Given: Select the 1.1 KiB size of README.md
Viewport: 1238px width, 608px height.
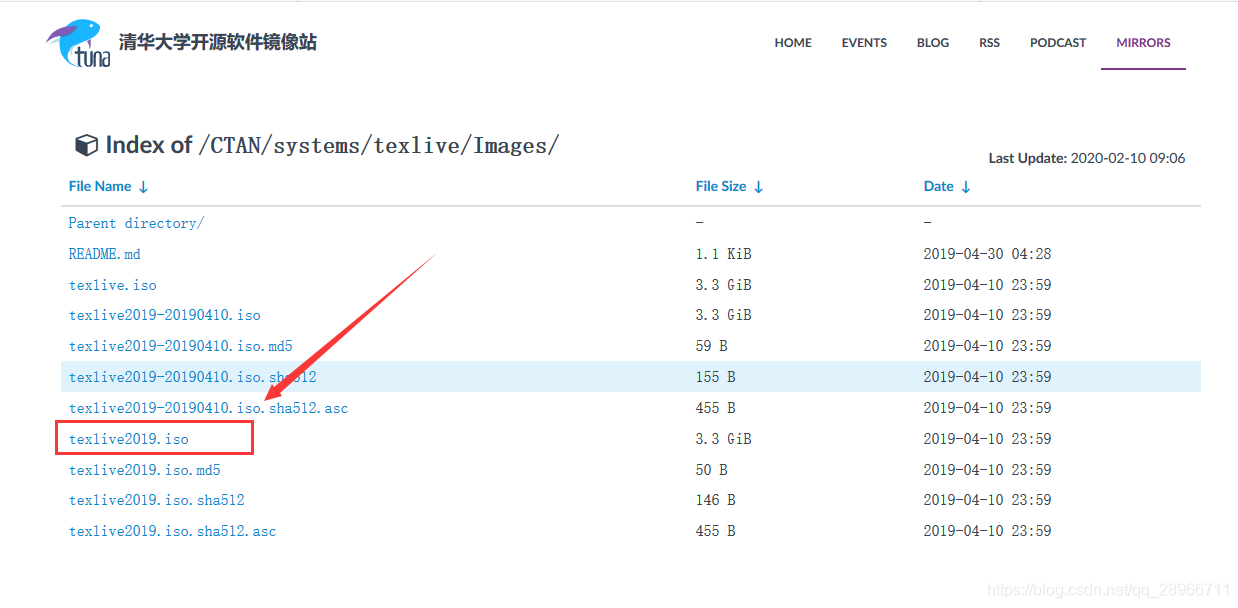Looking at the screenshot, I should 723,254.
